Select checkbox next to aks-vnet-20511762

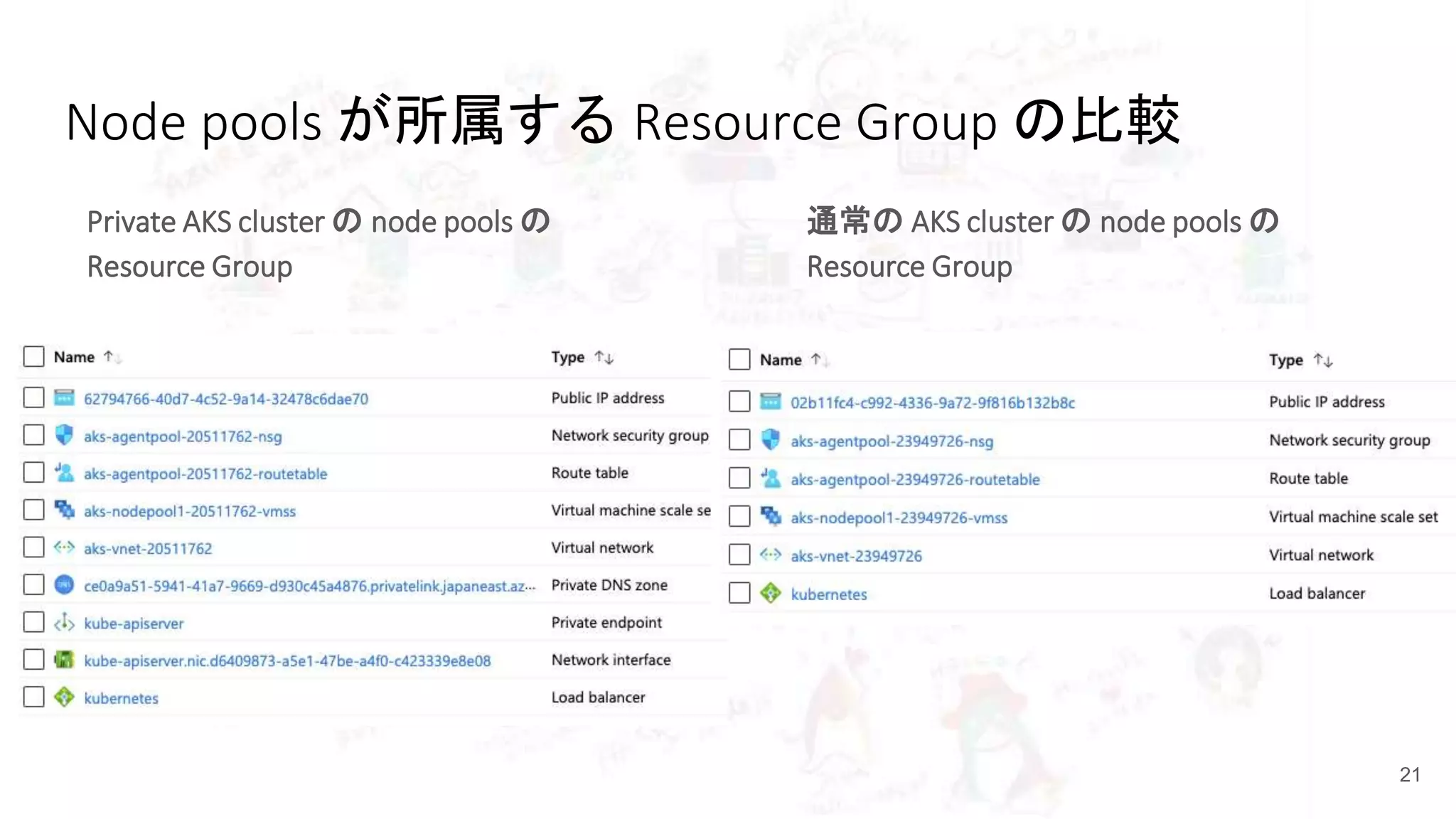(x=33, y=547)
